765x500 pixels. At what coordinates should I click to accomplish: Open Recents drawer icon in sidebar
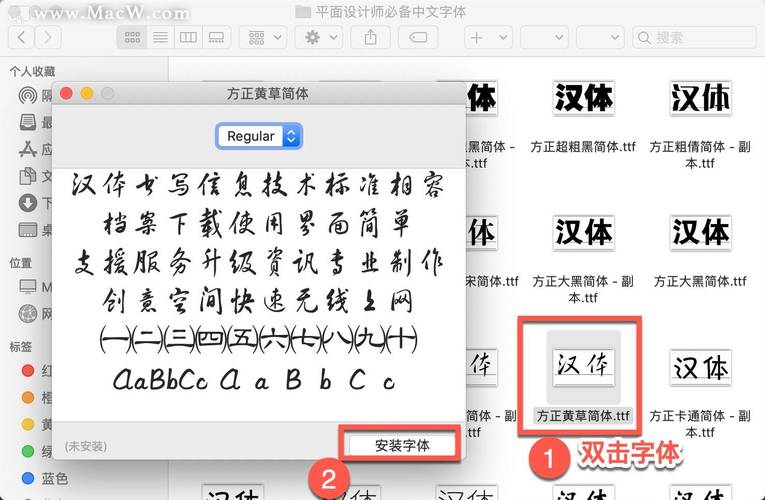pos(28,122)
